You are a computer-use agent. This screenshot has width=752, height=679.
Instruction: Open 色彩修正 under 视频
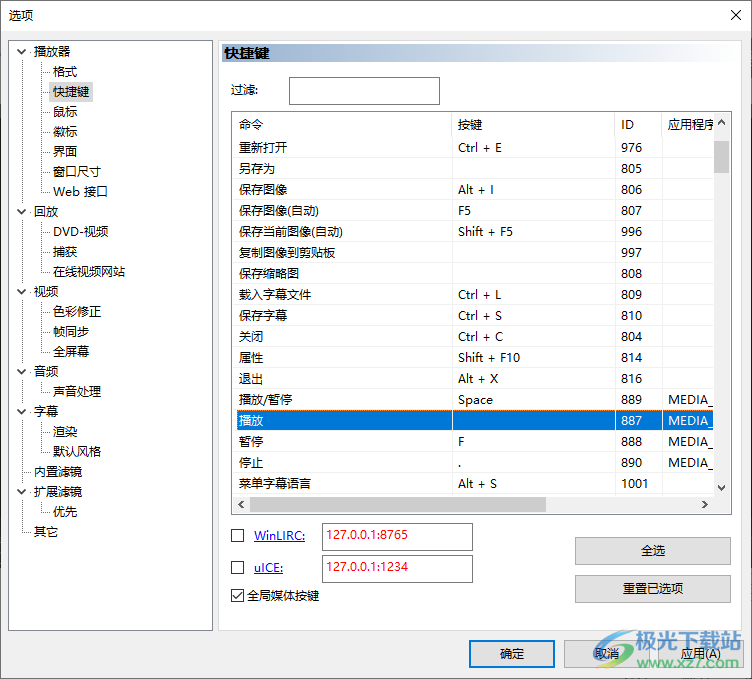point(77,312)
